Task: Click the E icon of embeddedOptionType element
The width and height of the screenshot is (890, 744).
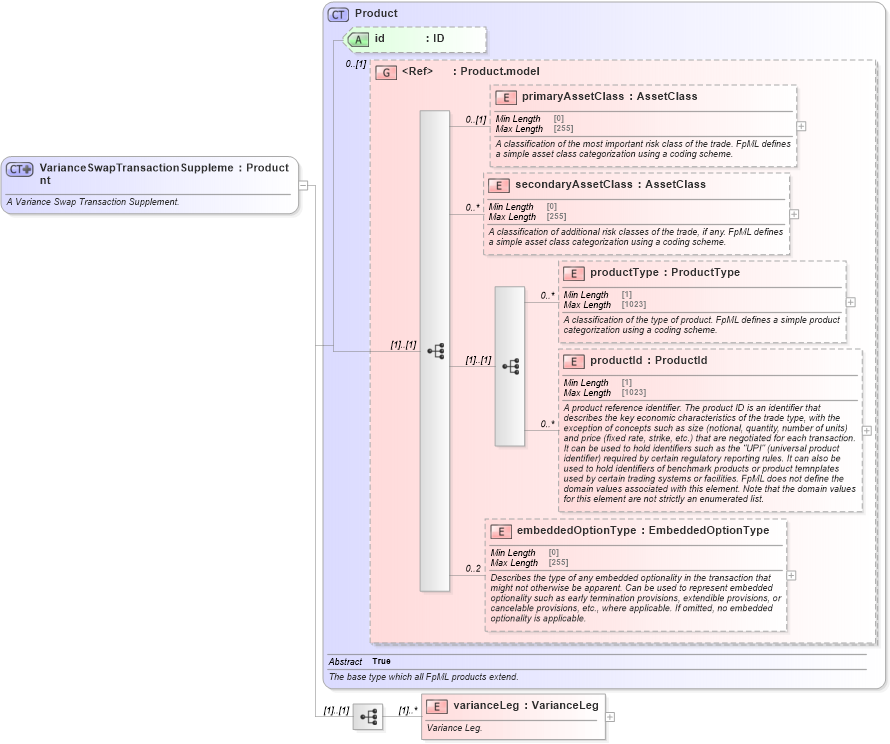Action: coord(502,532)
